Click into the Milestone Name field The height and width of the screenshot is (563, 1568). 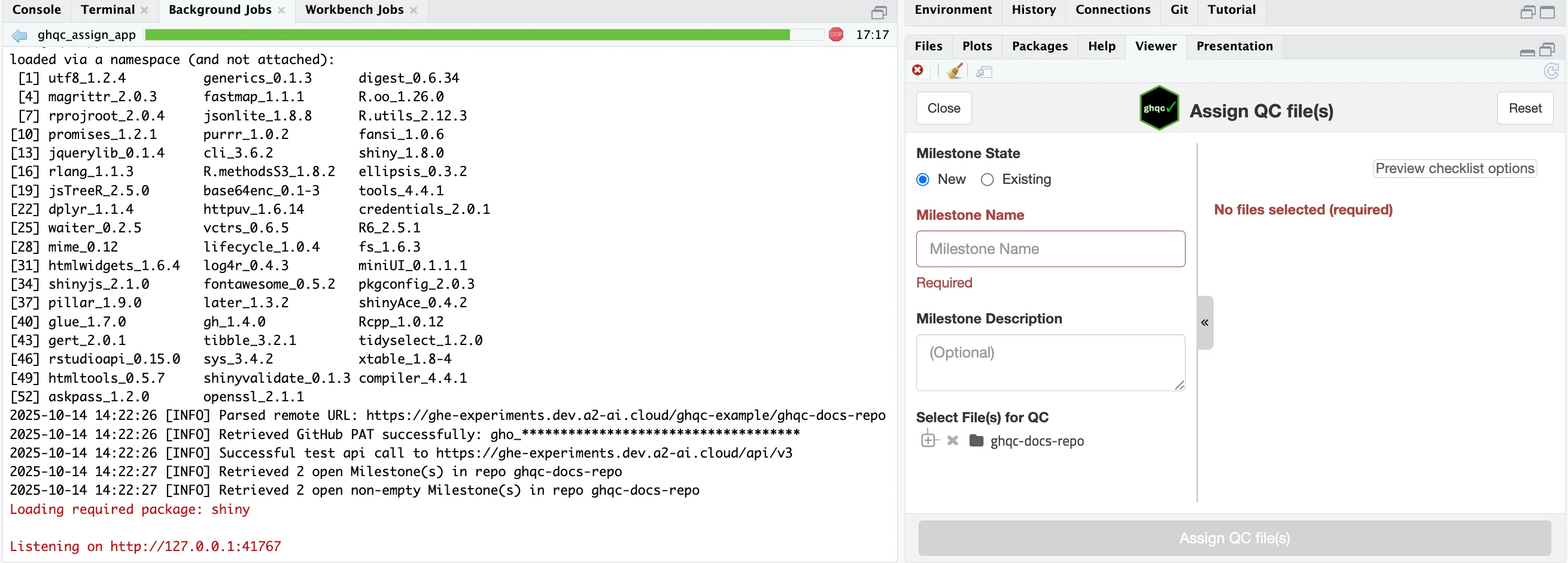[1050, 249]
